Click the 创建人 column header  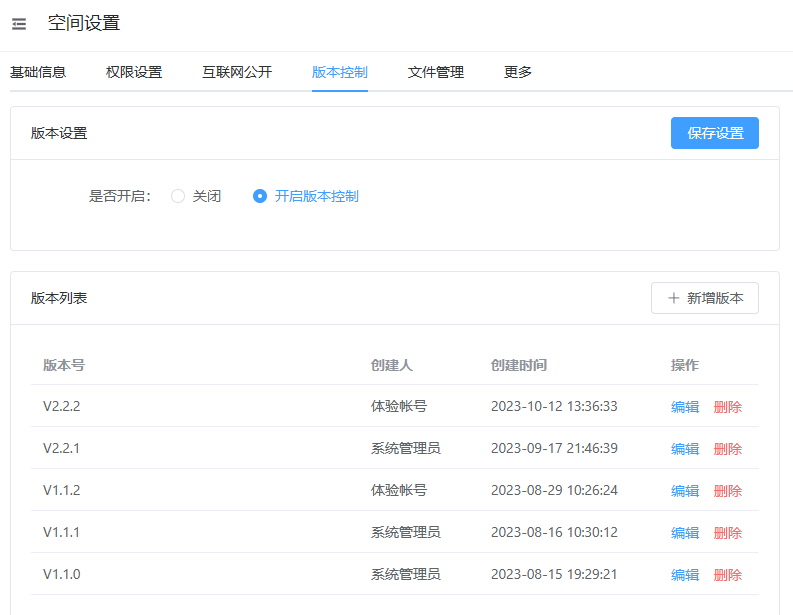(x=392, y=365)
